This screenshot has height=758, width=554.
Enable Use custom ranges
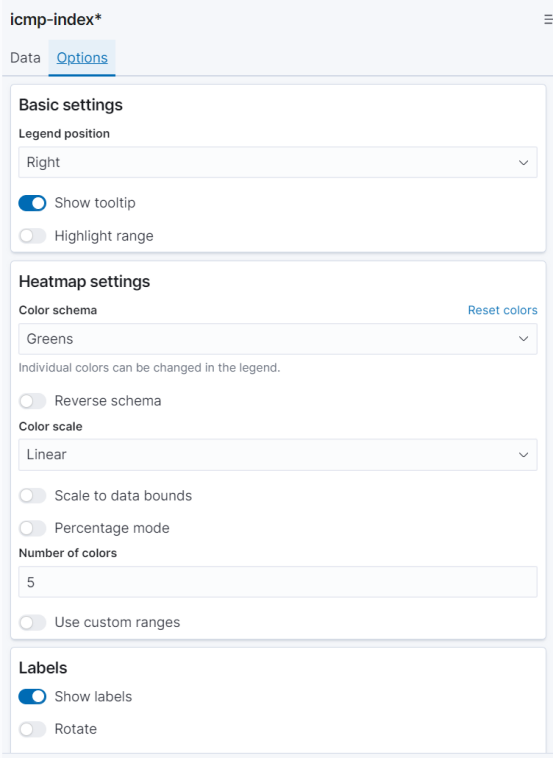(x=32, y=622)
